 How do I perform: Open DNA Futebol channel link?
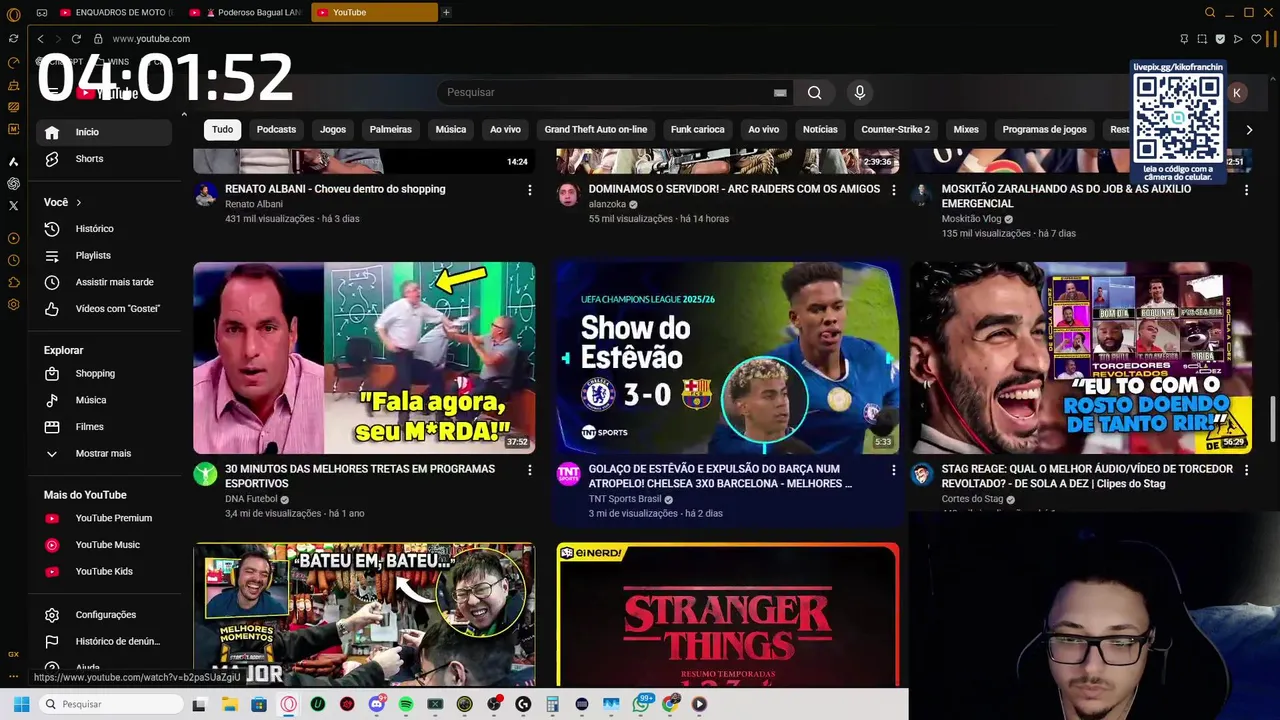tap(251, 499)
